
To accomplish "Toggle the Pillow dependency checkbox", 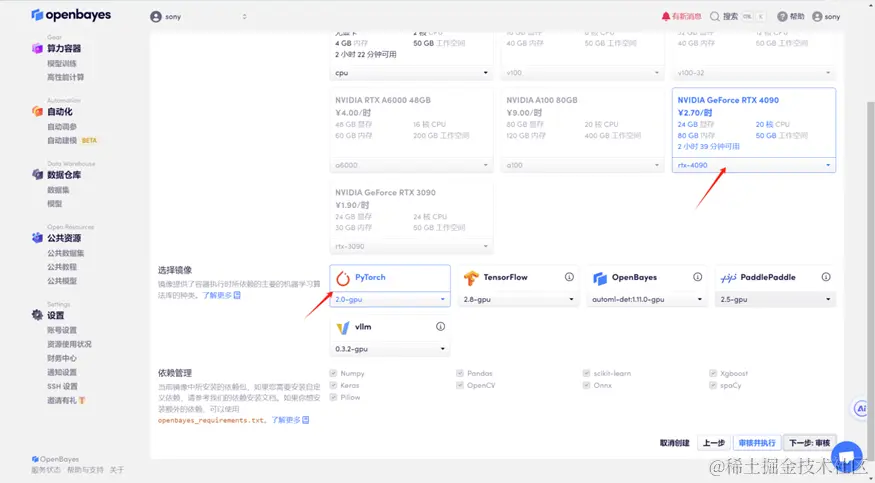I will (x=333, y=397).
